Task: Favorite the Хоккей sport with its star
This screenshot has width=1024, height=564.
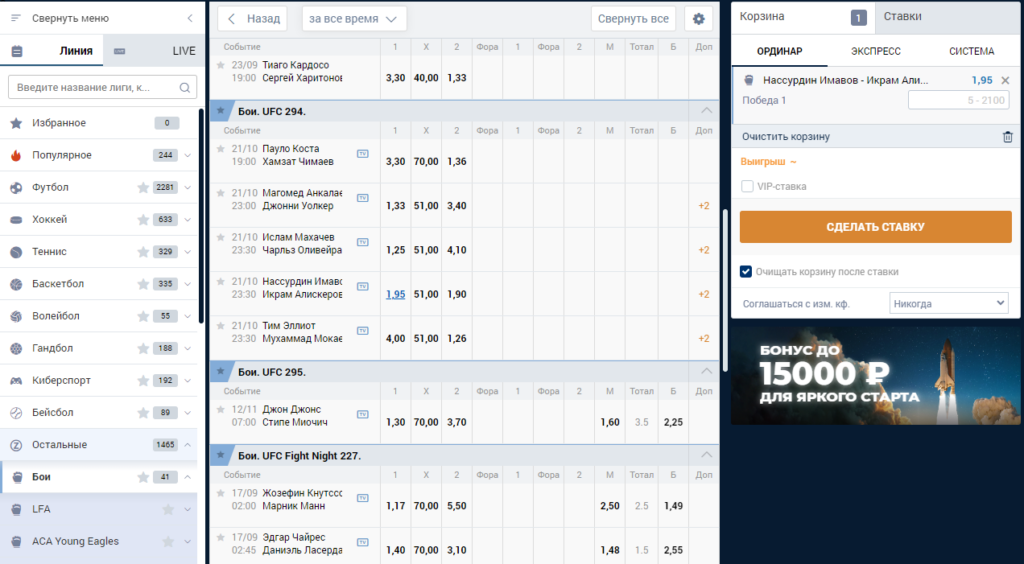Action: tap(143, 219)
